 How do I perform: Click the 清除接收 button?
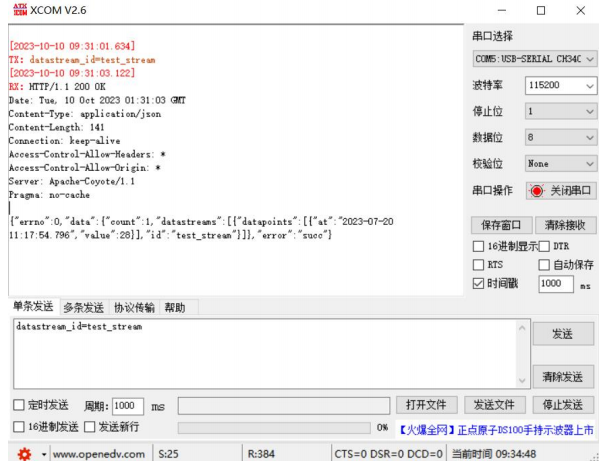[x=565, y=225]
